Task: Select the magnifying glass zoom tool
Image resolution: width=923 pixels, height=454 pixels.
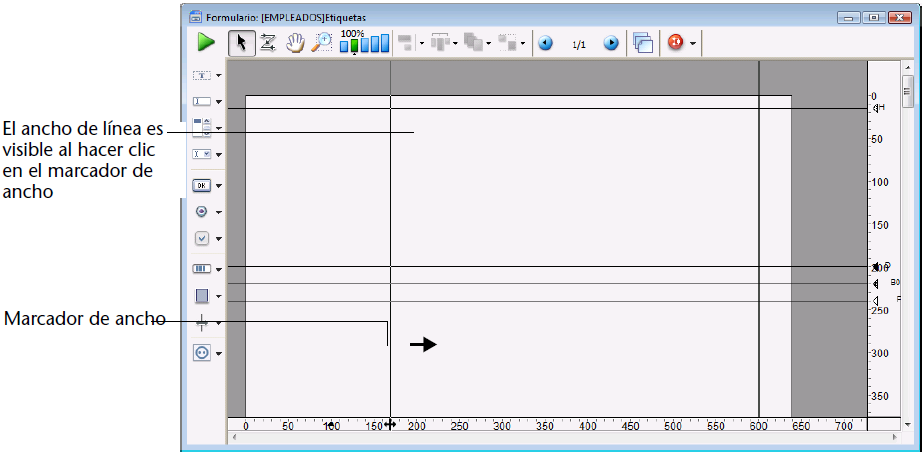Action: click(x=322, y=43)
